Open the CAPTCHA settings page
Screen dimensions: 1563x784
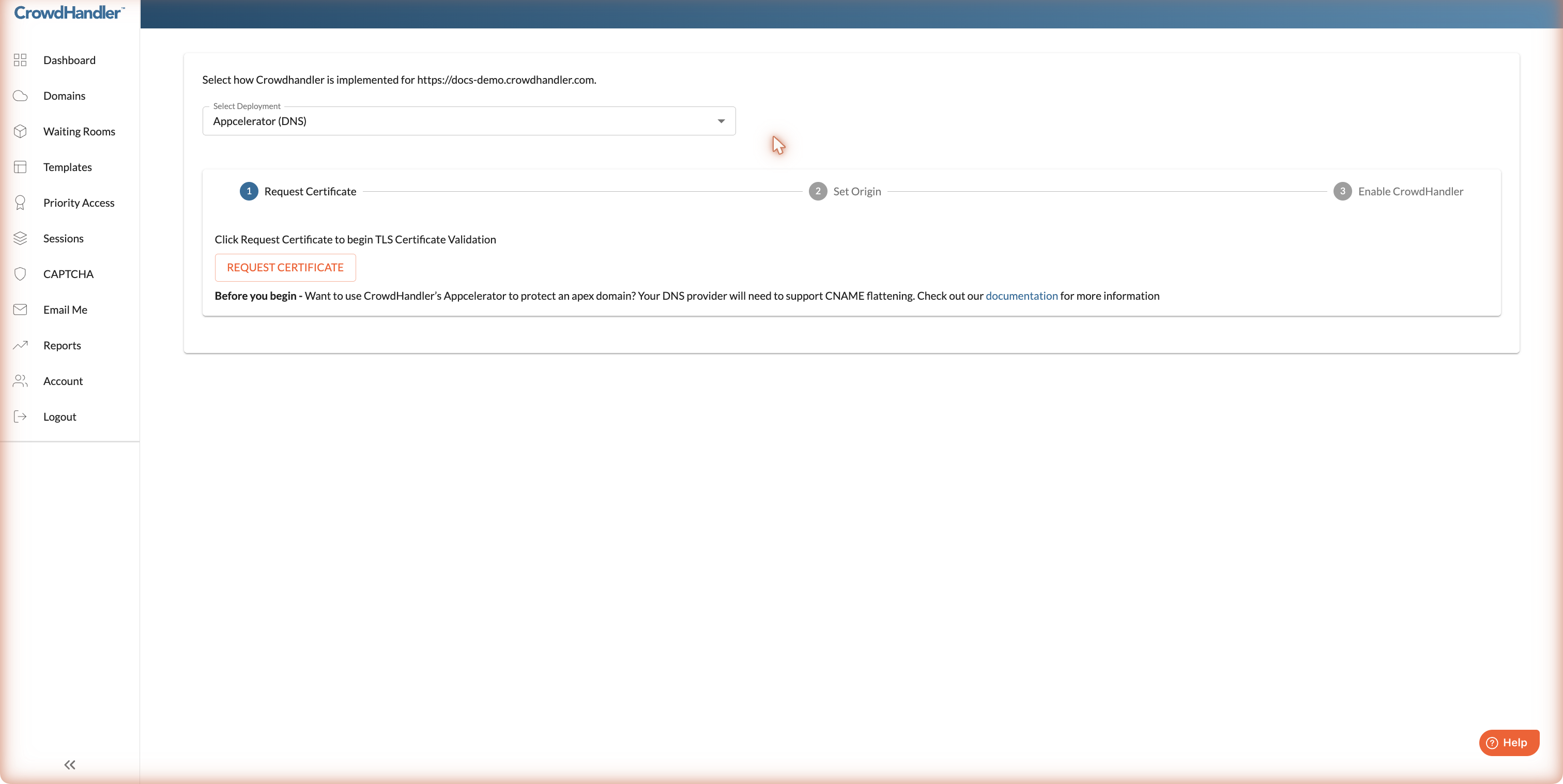(x=69, y=274)
